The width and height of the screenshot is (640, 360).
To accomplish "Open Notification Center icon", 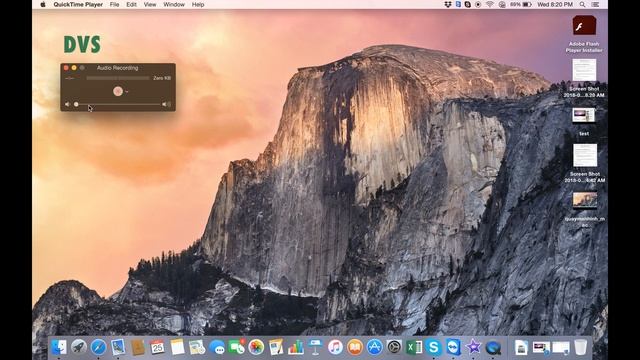I will coord(596,4).
